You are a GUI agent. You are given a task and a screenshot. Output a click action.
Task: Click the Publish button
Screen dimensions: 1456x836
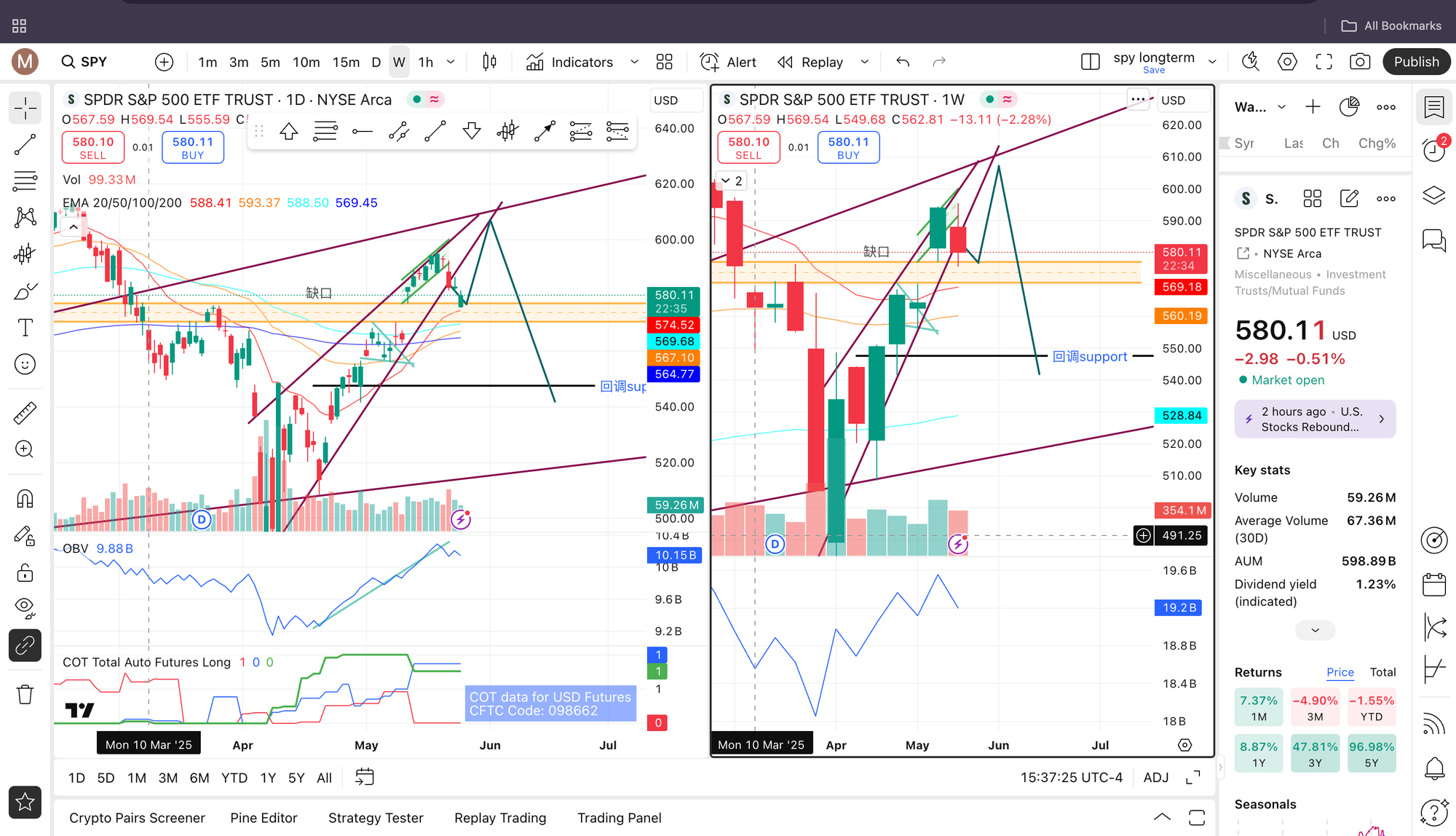(x=1417, y=62)
